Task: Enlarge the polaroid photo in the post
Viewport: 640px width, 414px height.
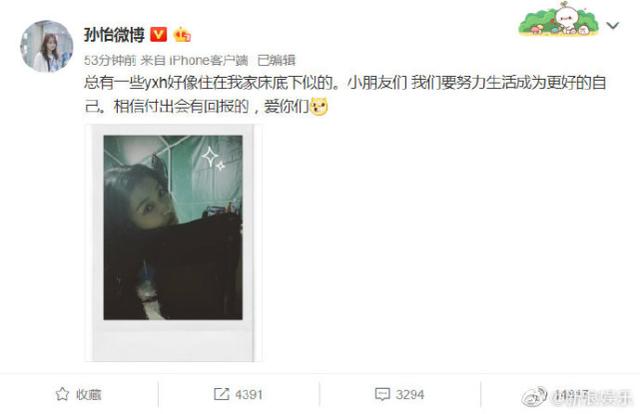Action: (173, 243)
